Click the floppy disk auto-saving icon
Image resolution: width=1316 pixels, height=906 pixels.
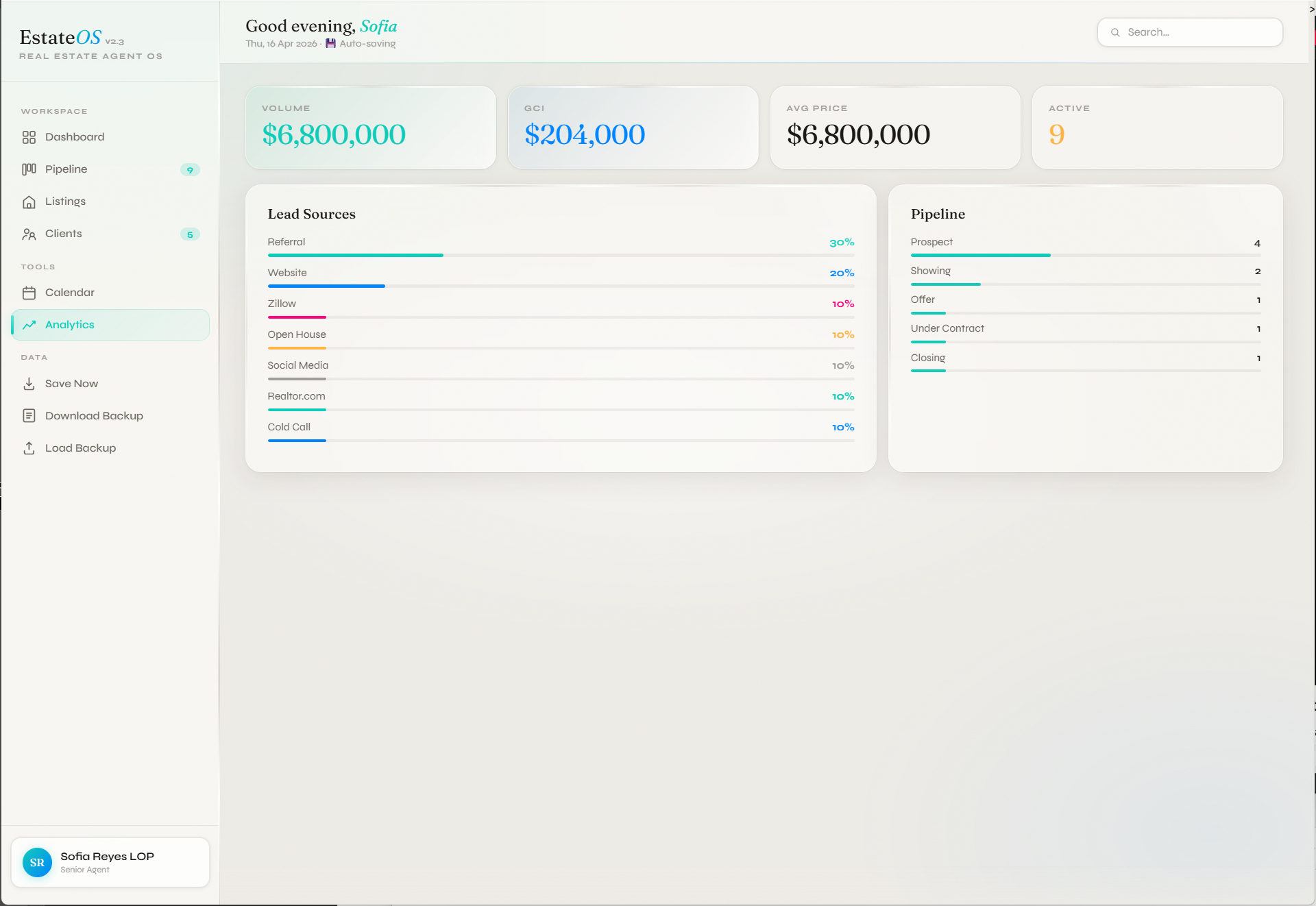[x=330, y=43]
